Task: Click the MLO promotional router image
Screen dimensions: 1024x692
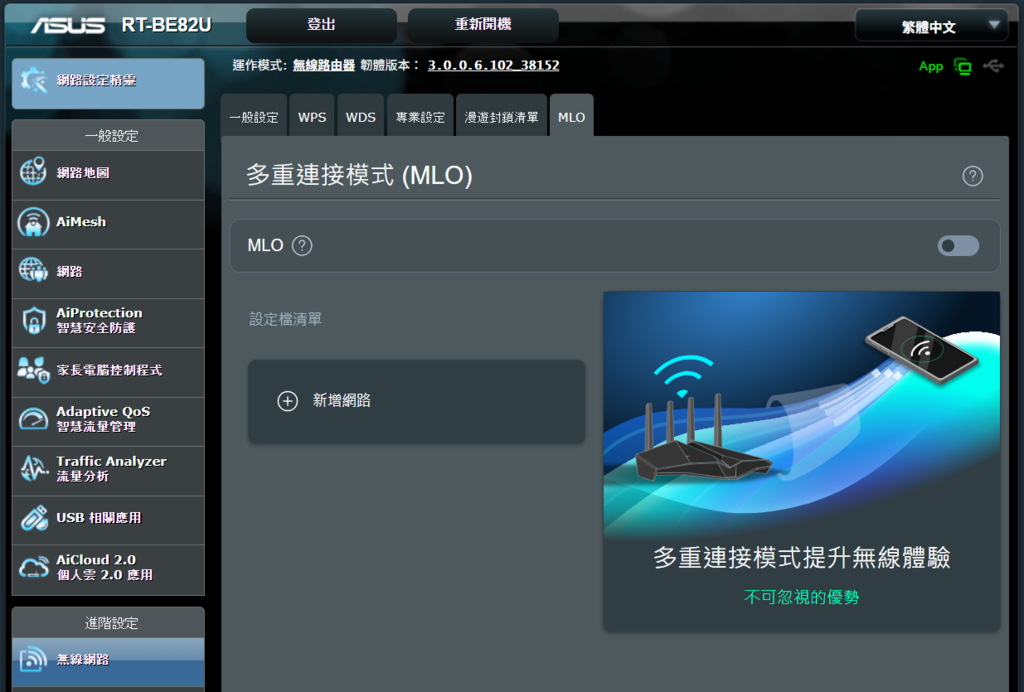Action: point(801,413)
